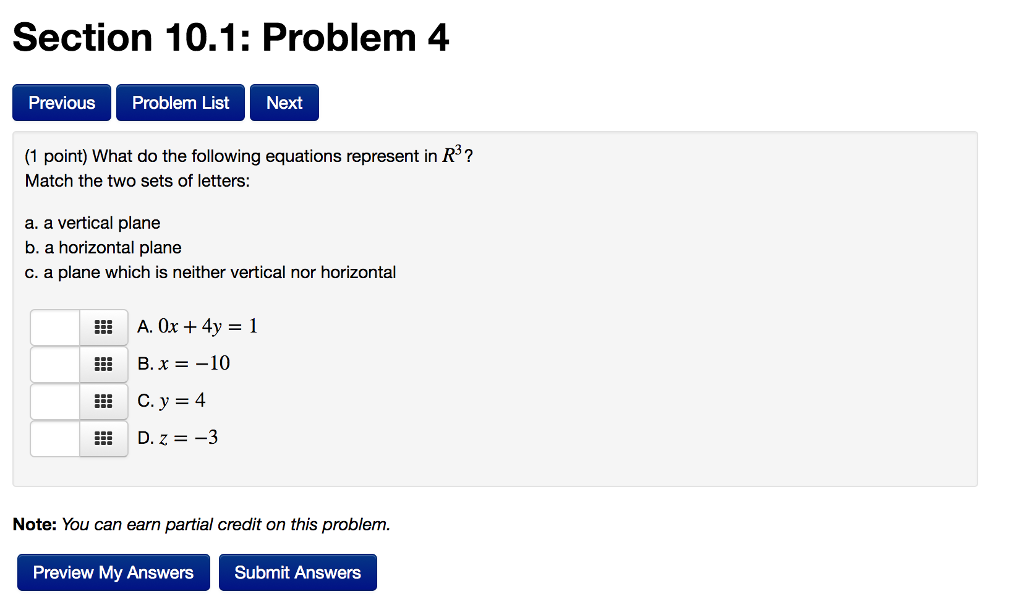This screenshot has width=1024, height=602.
Task: Open equation editor grid for y = 4
Action: click(103, 402)
